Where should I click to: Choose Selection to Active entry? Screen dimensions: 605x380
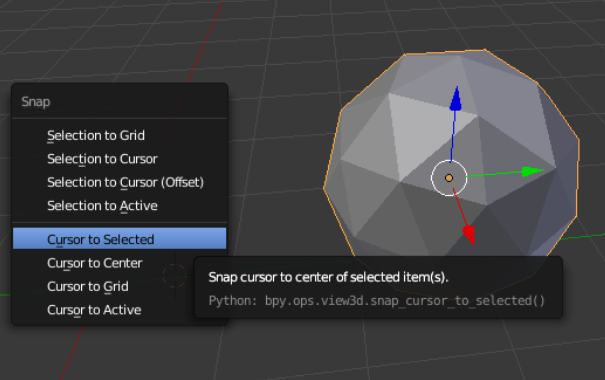click(x=120, y=206)
